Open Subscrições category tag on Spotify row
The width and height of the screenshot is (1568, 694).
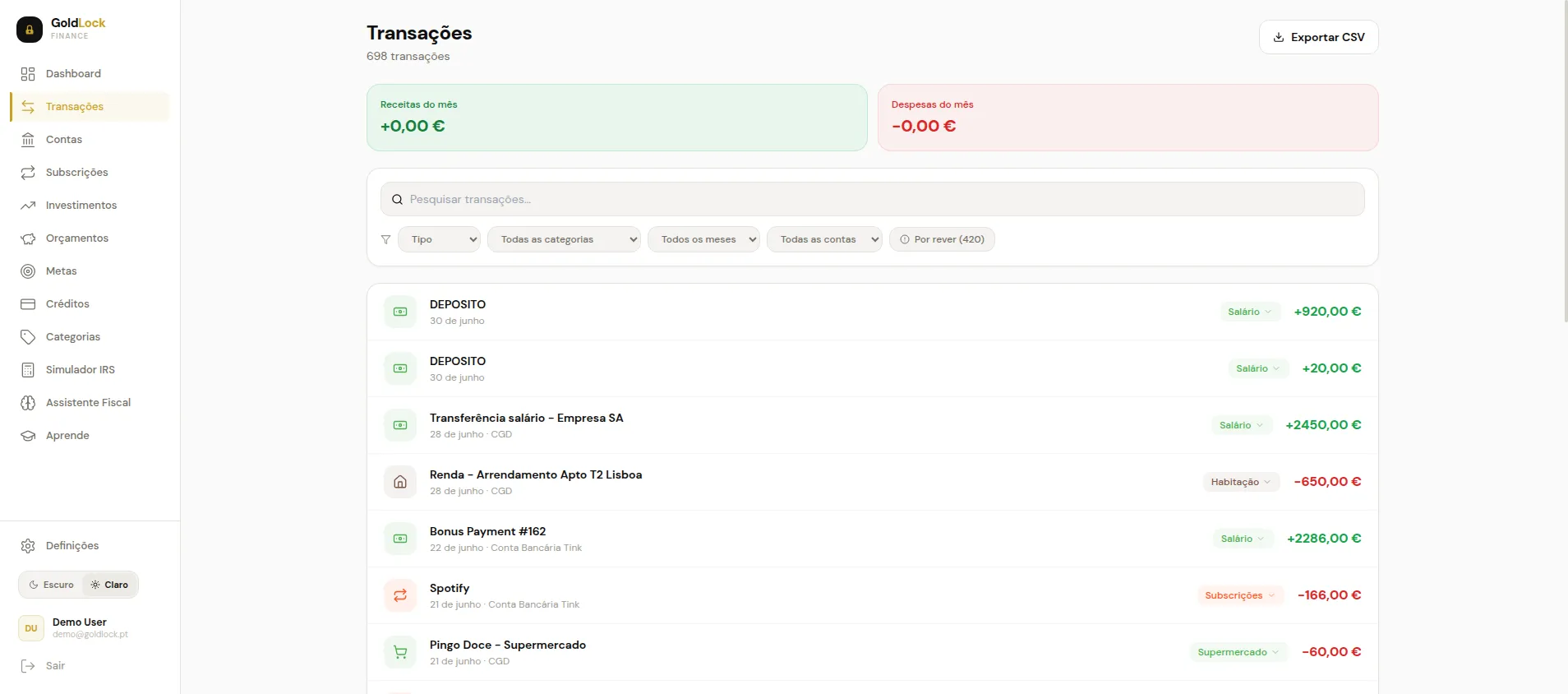pos(1241,595)
